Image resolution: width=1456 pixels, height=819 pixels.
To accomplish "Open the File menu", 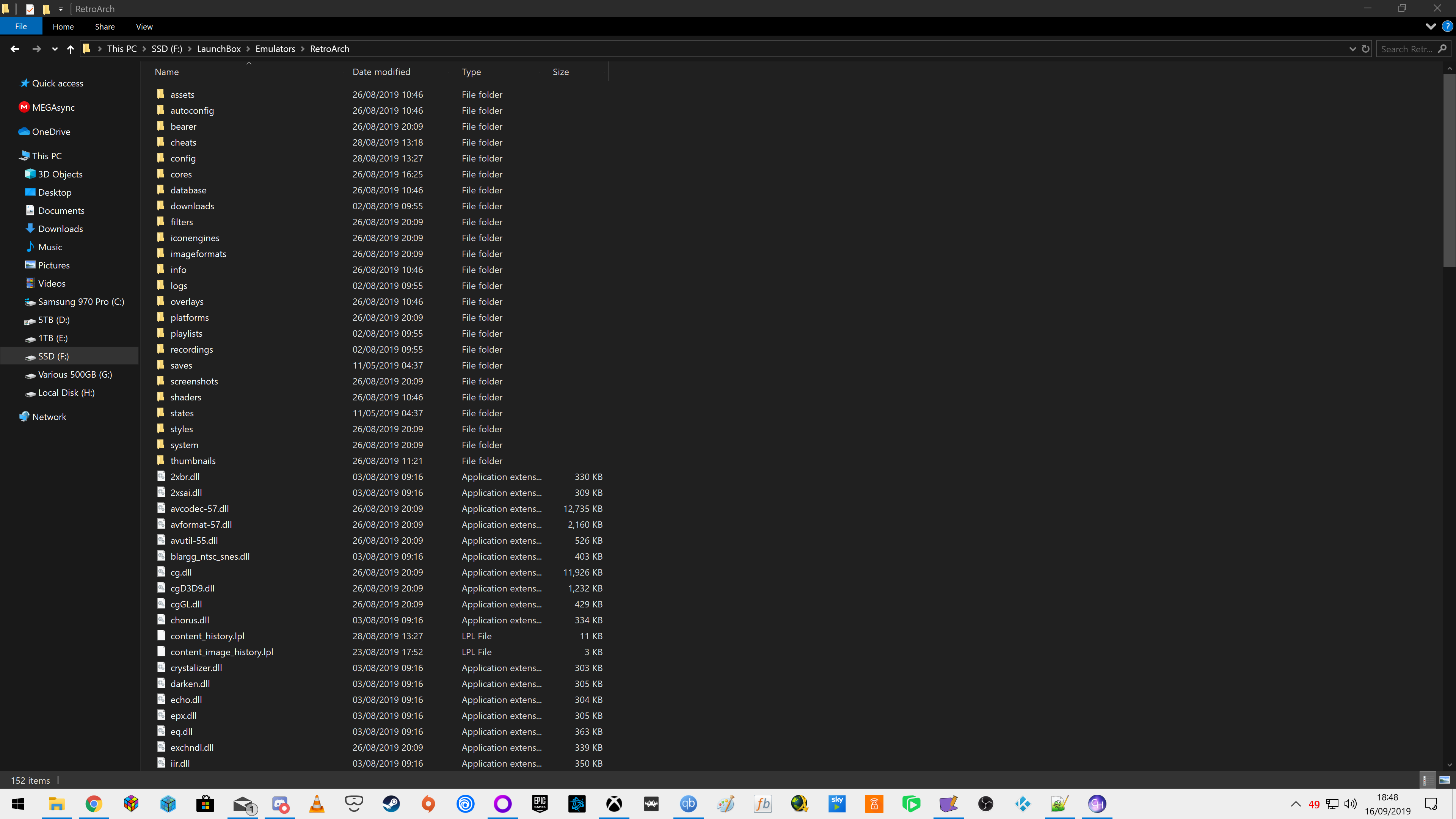I will pyautogui.click(x=21, y=27).
